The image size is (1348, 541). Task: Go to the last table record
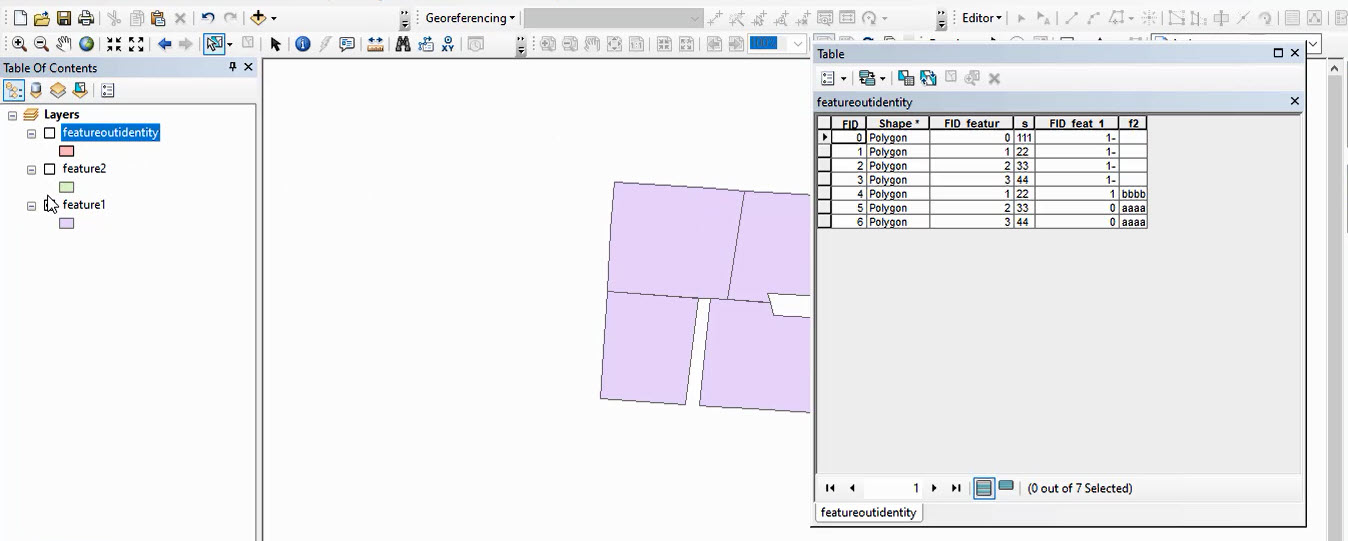coord(956,488)
